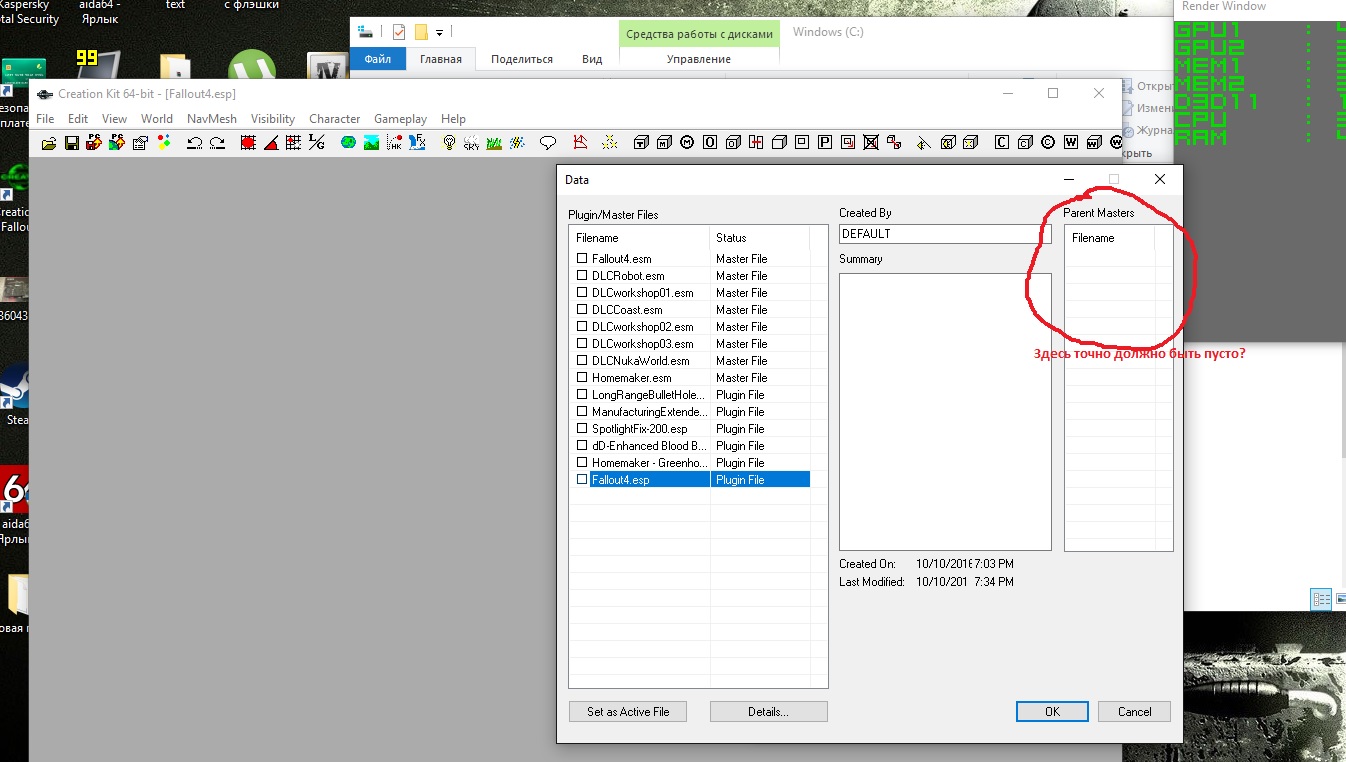Click the new folder icon in Explorer title bar
This screenshot has height=762, width=1346.
tap(422, 32)
